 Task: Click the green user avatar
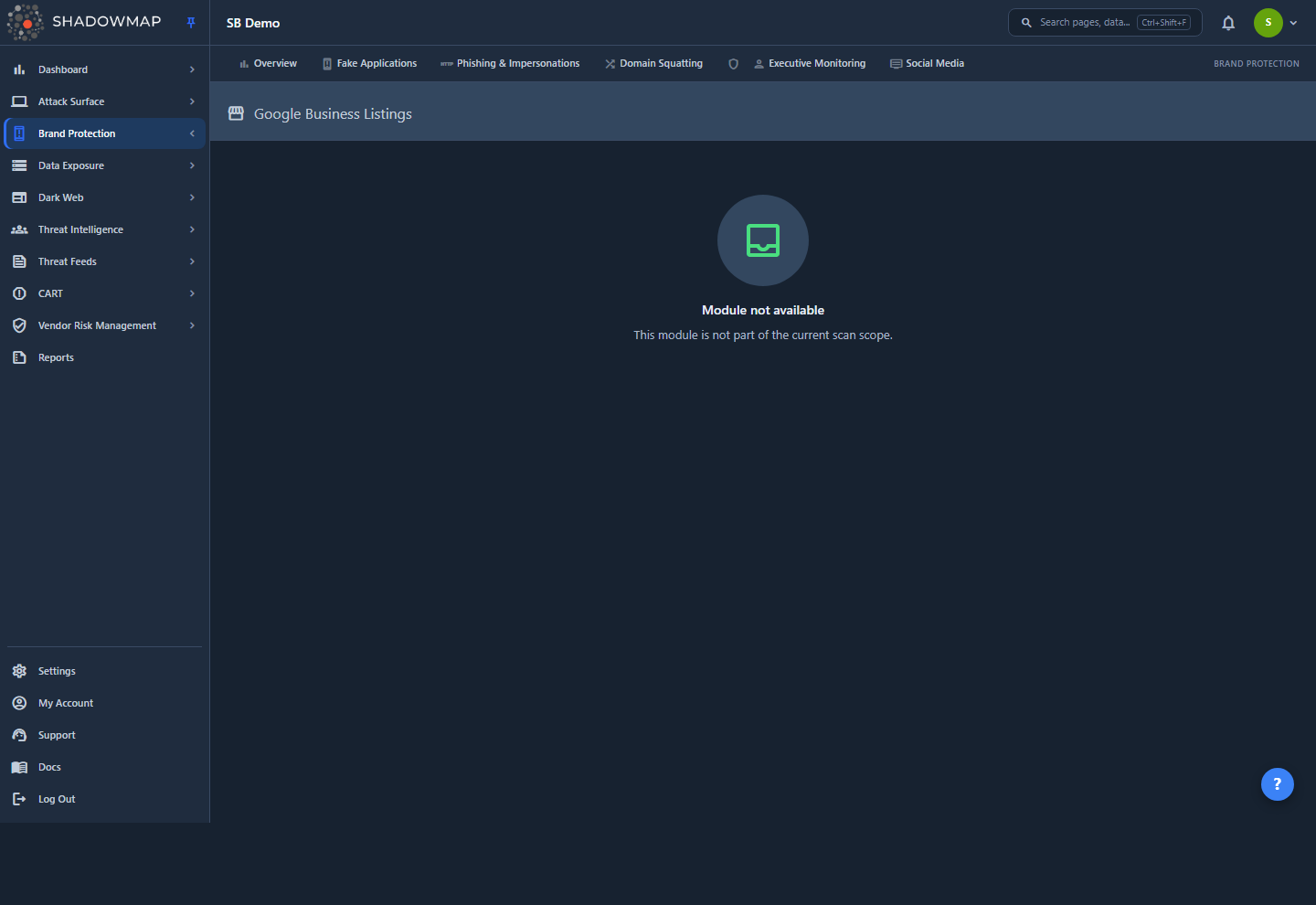point(1268,23)
